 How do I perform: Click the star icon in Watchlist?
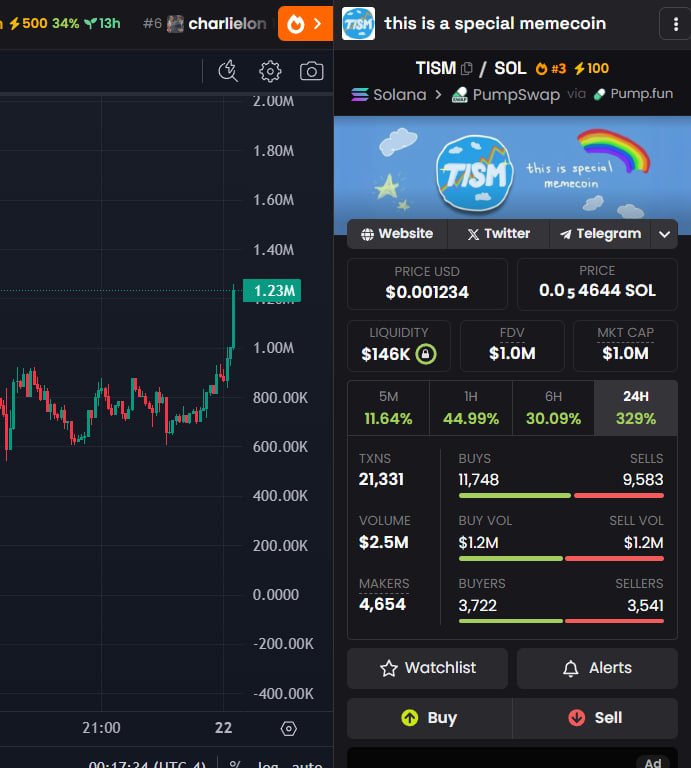389,668
